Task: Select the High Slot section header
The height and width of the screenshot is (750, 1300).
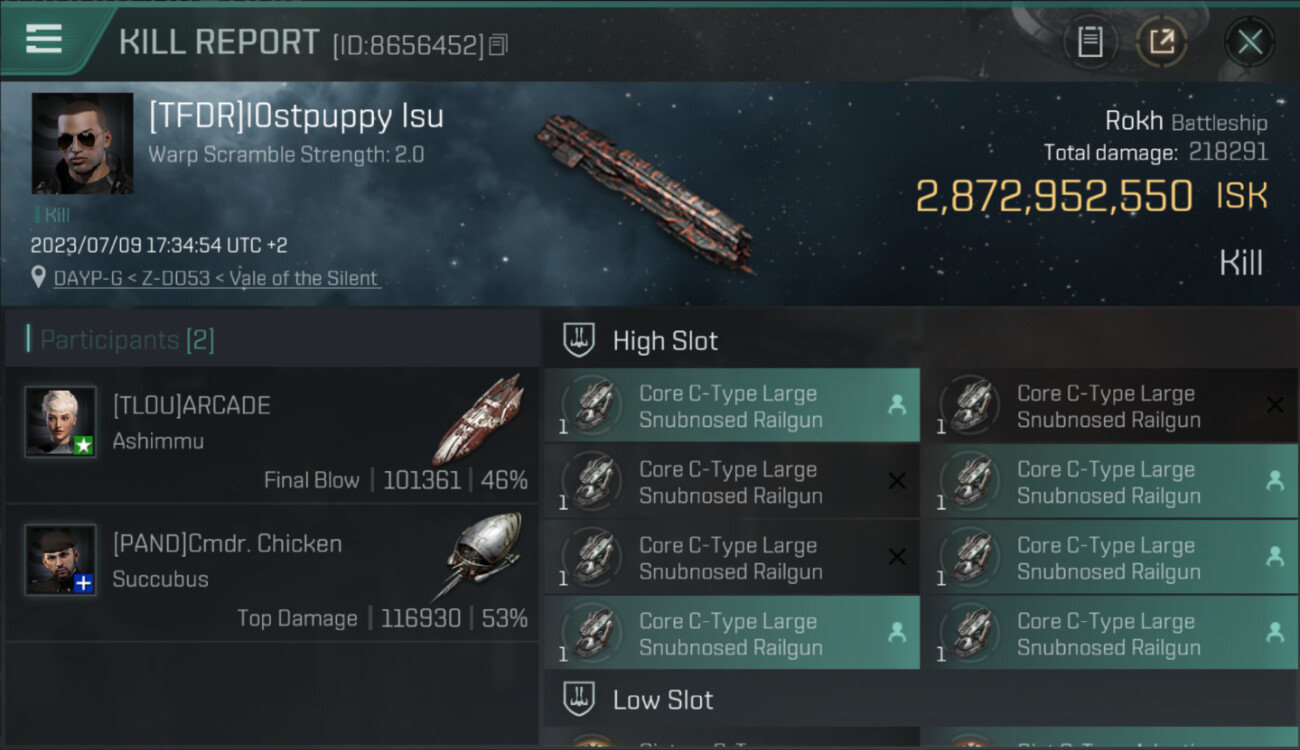Action: (x=665, y=341)
